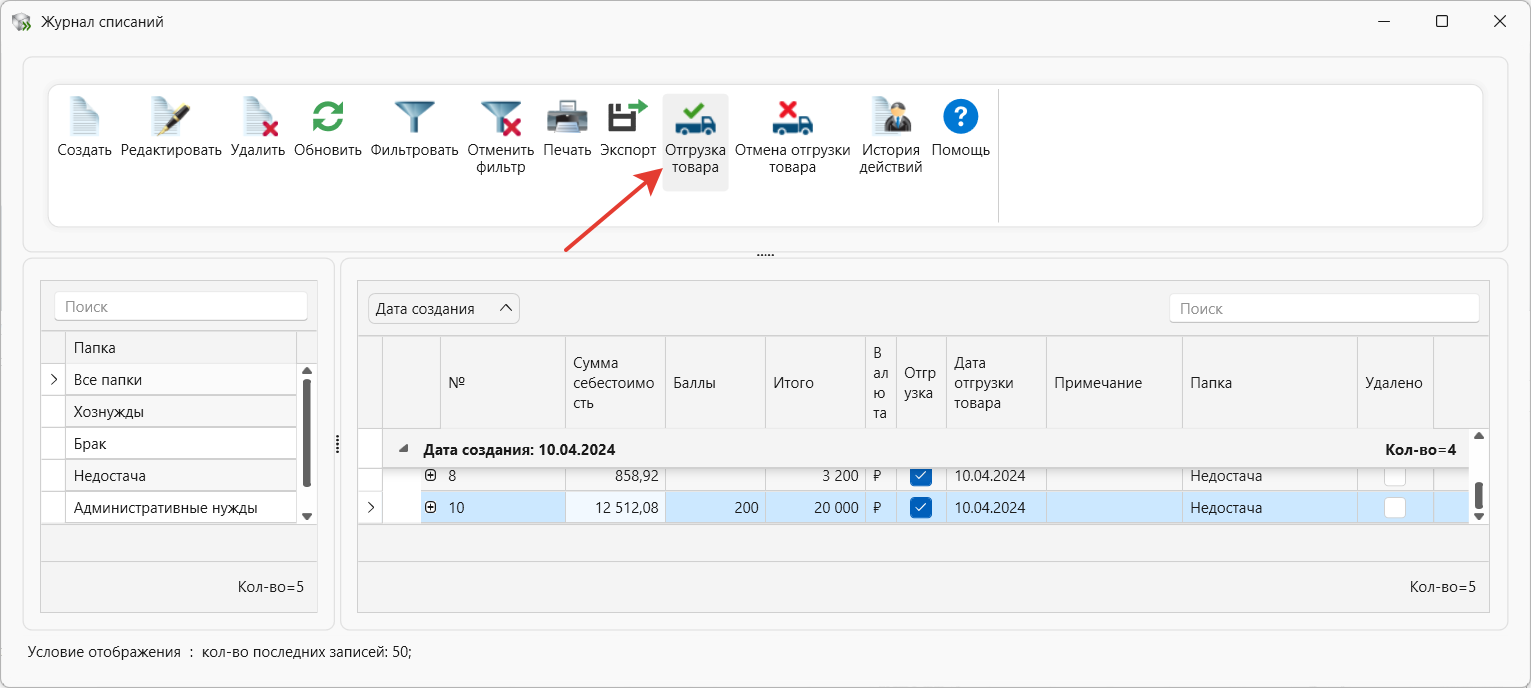Sort by Сумма себестоимость column header
The image size is (1531, 688).
click(615, 383)
